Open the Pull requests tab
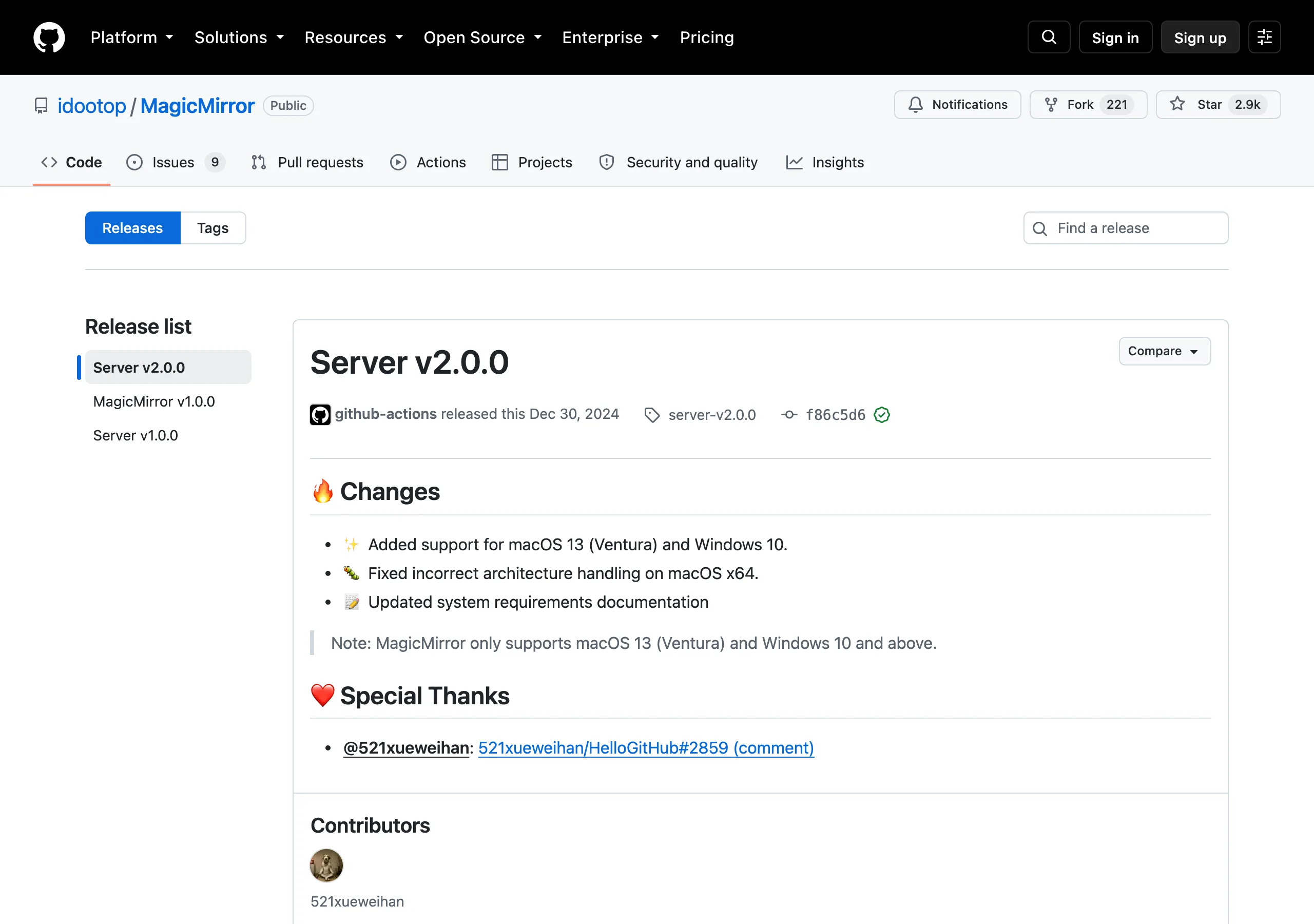1314x924 pixels. click(x=307, y=163)
